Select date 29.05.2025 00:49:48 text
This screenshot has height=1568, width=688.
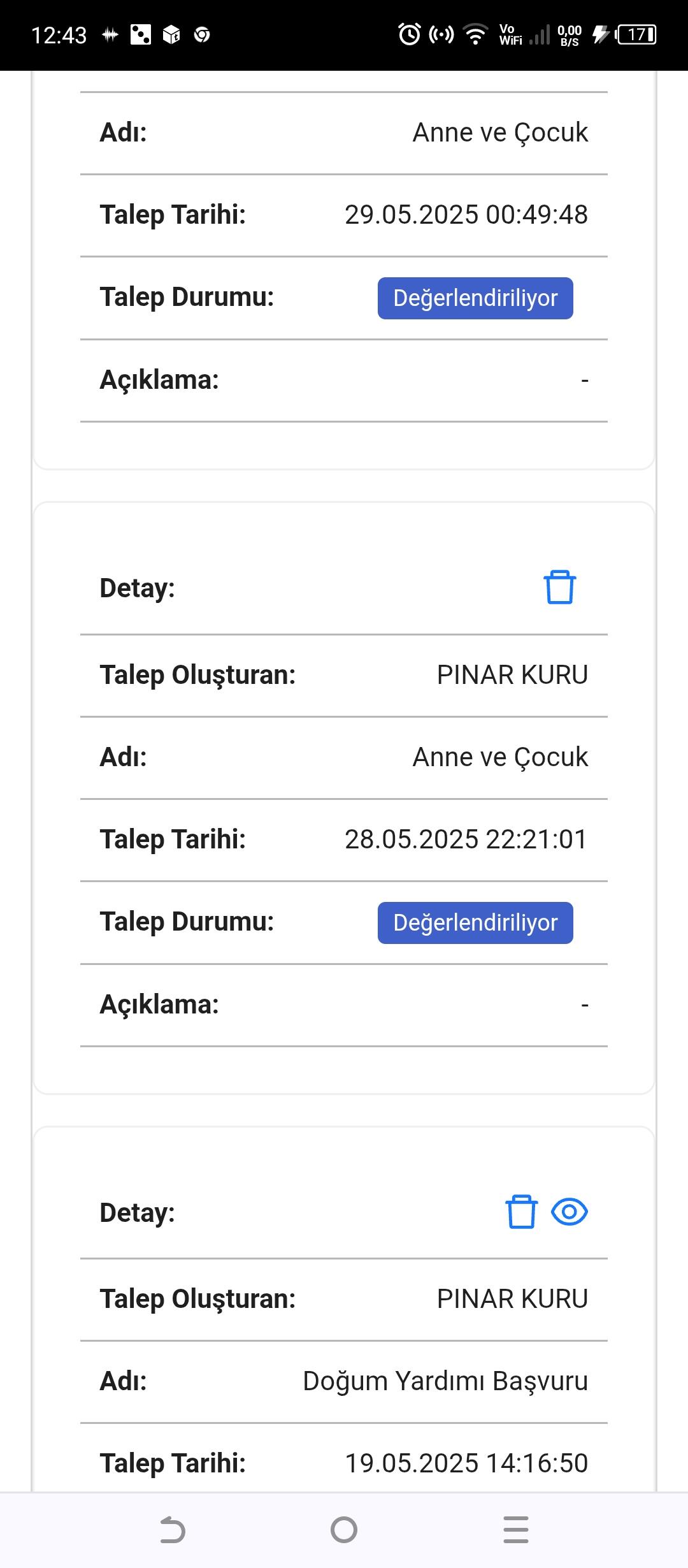coord(466,215)
